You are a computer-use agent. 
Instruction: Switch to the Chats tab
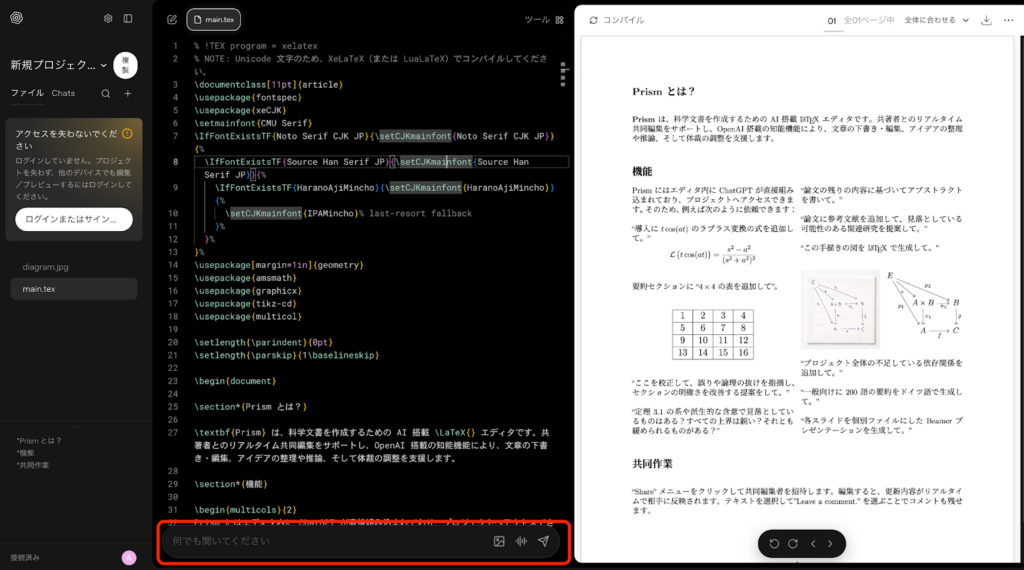pos(63,93)
